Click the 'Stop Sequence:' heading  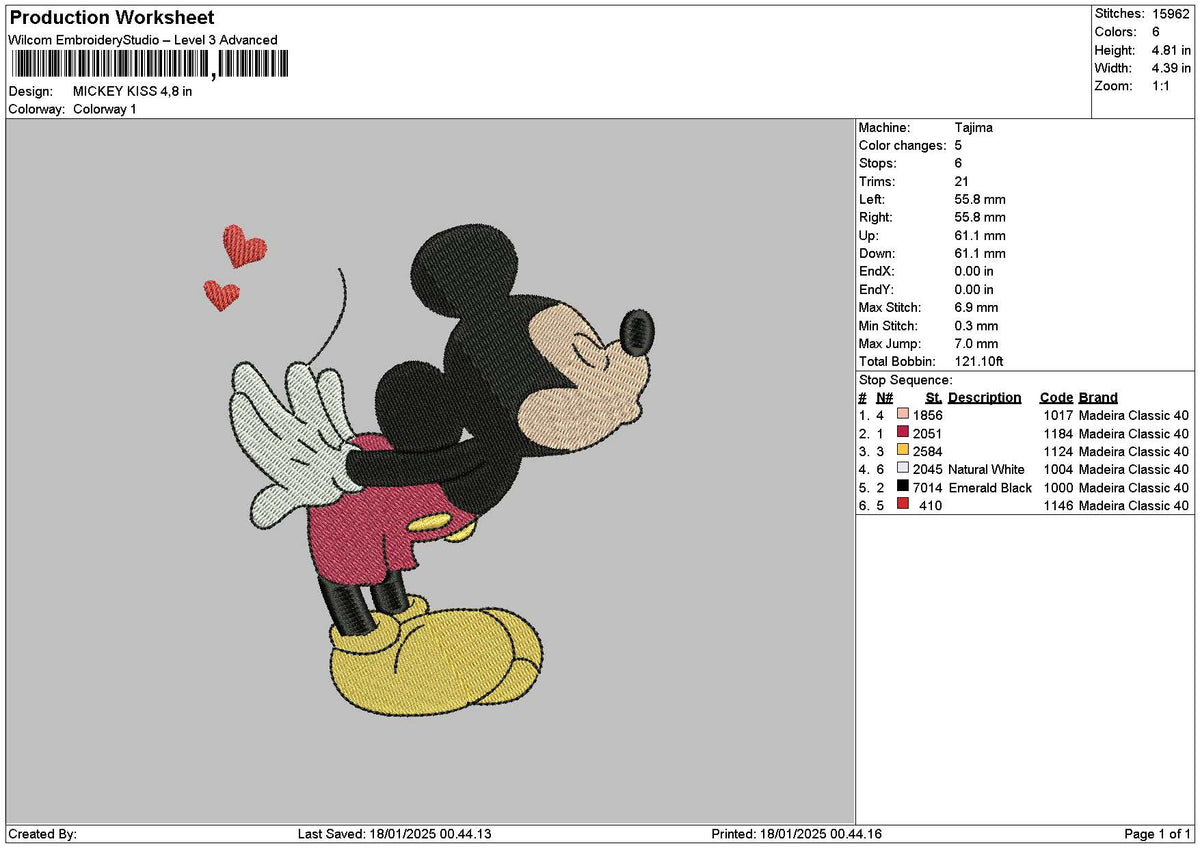click(x=906, y=380)
